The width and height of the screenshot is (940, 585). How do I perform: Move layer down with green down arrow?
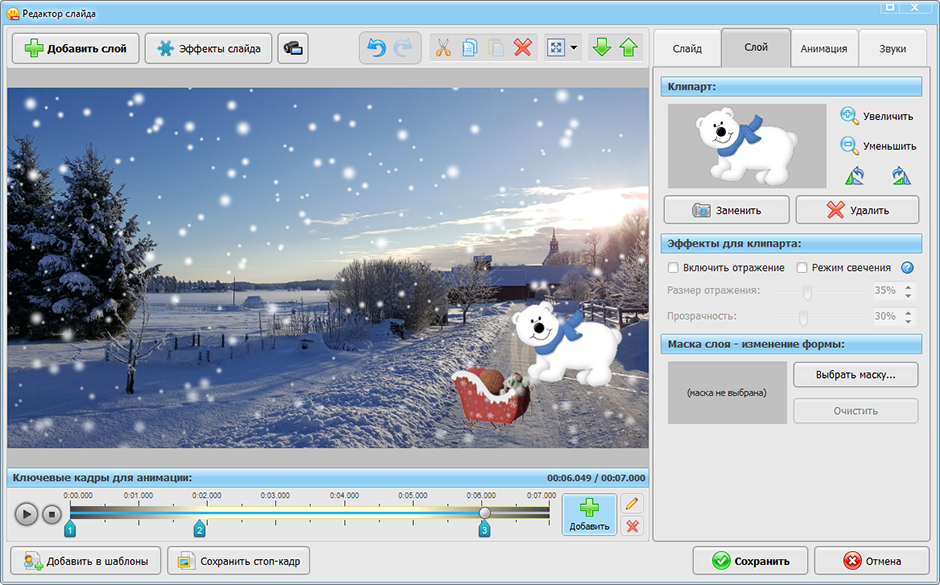coord(602,47)
